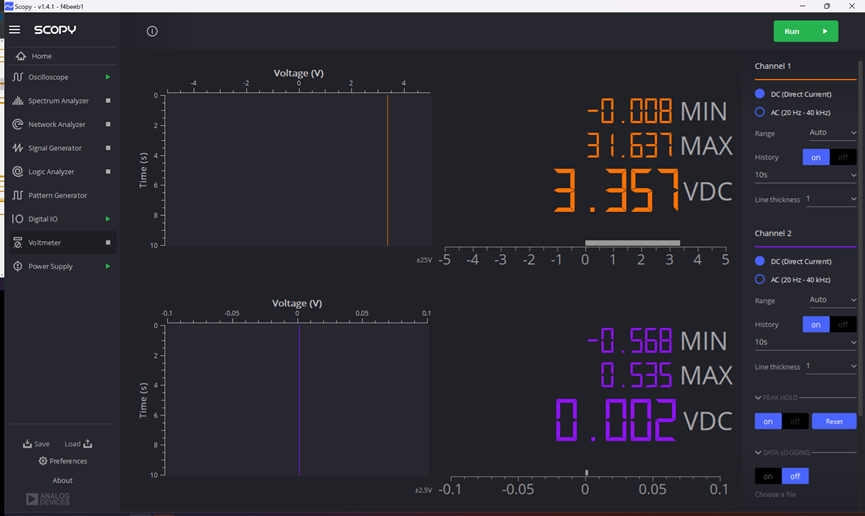Start Spectrum Analyzer via its square indicator
Viewport: 865px width, 516px height.
click(x=108, y=100)
